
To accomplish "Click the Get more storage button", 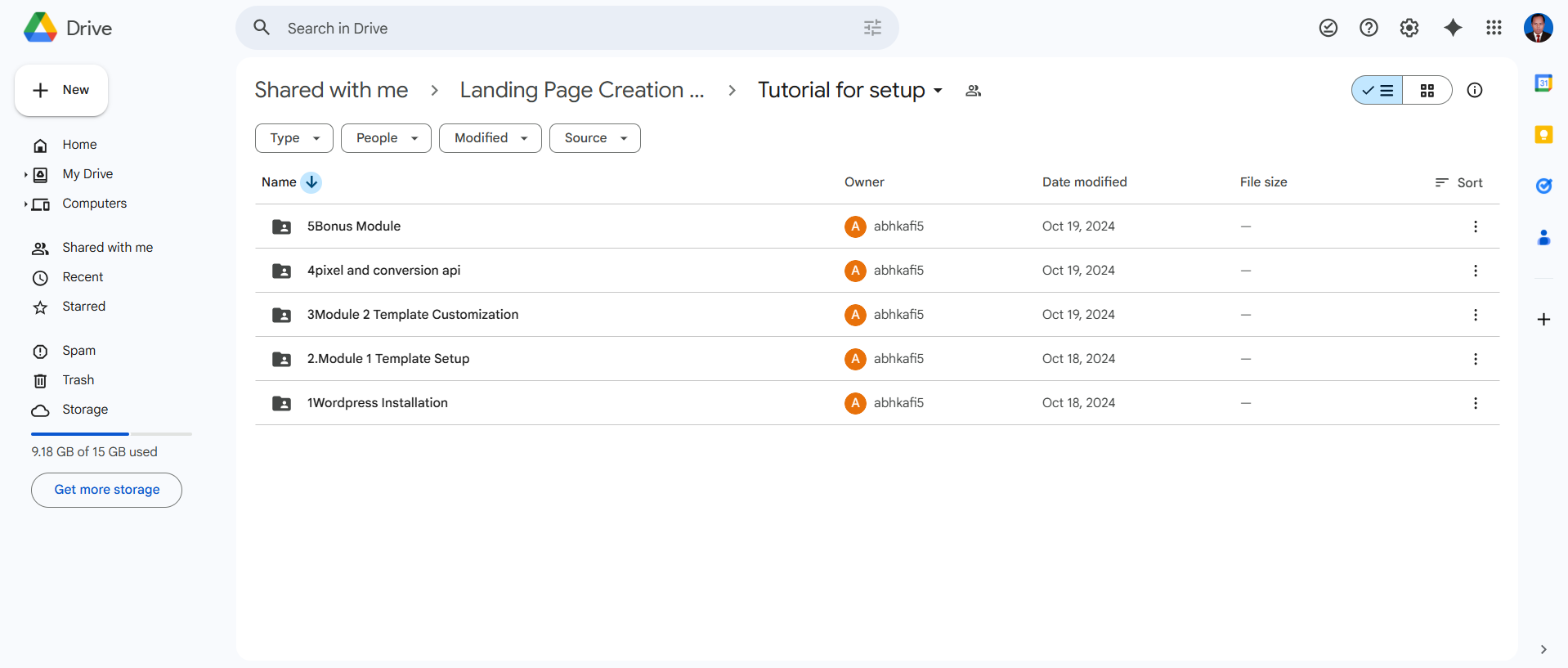I will 106,490.
